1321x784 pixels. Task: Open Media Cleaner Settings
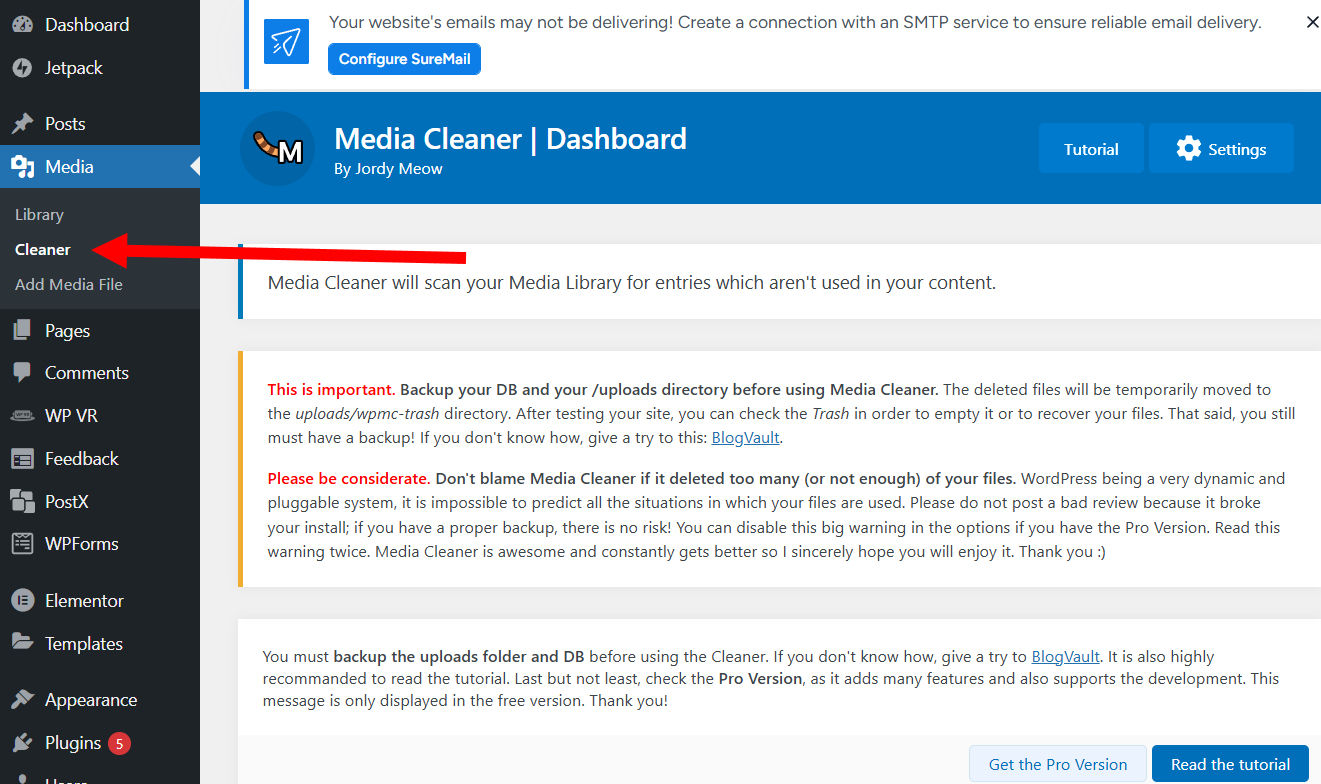tap(1221, 149)
